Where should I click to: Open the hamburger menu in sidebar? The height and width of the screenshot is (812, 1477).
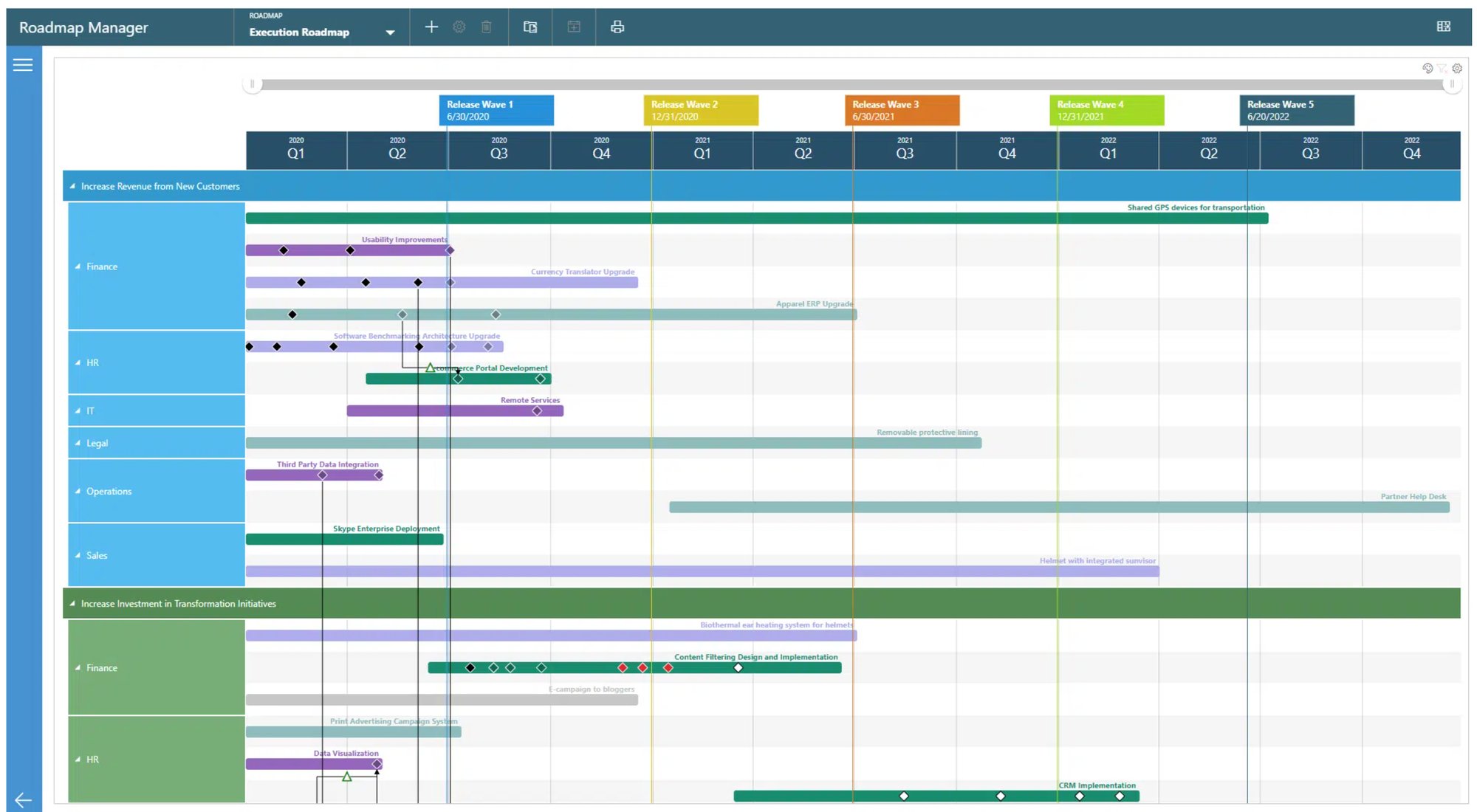click(23, 65)
